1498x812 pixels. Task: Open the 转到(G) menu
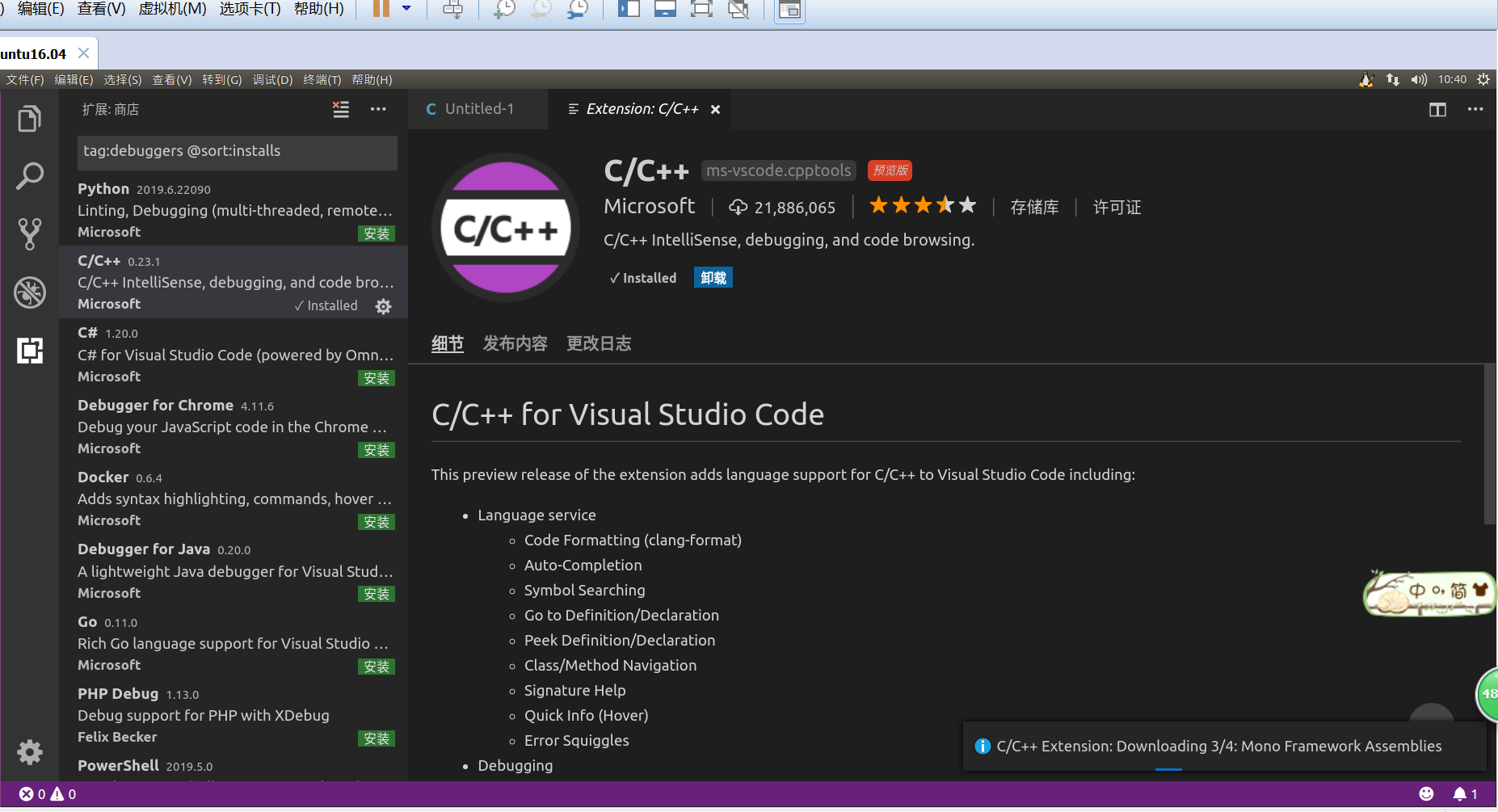[x=222, y=80]
